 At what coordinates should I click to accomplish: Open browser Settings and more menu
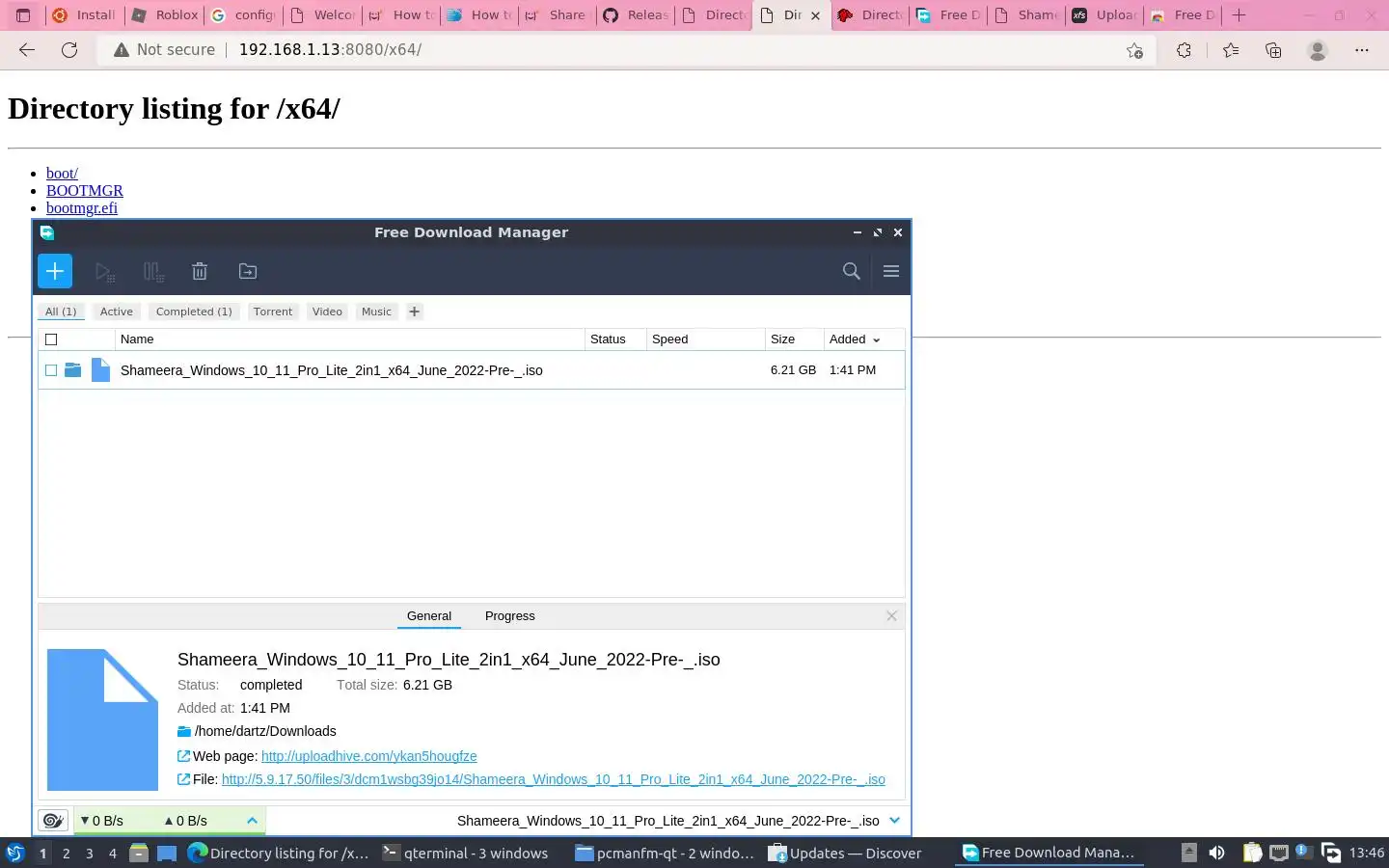pyautogui.click(x=1361, y=50)
